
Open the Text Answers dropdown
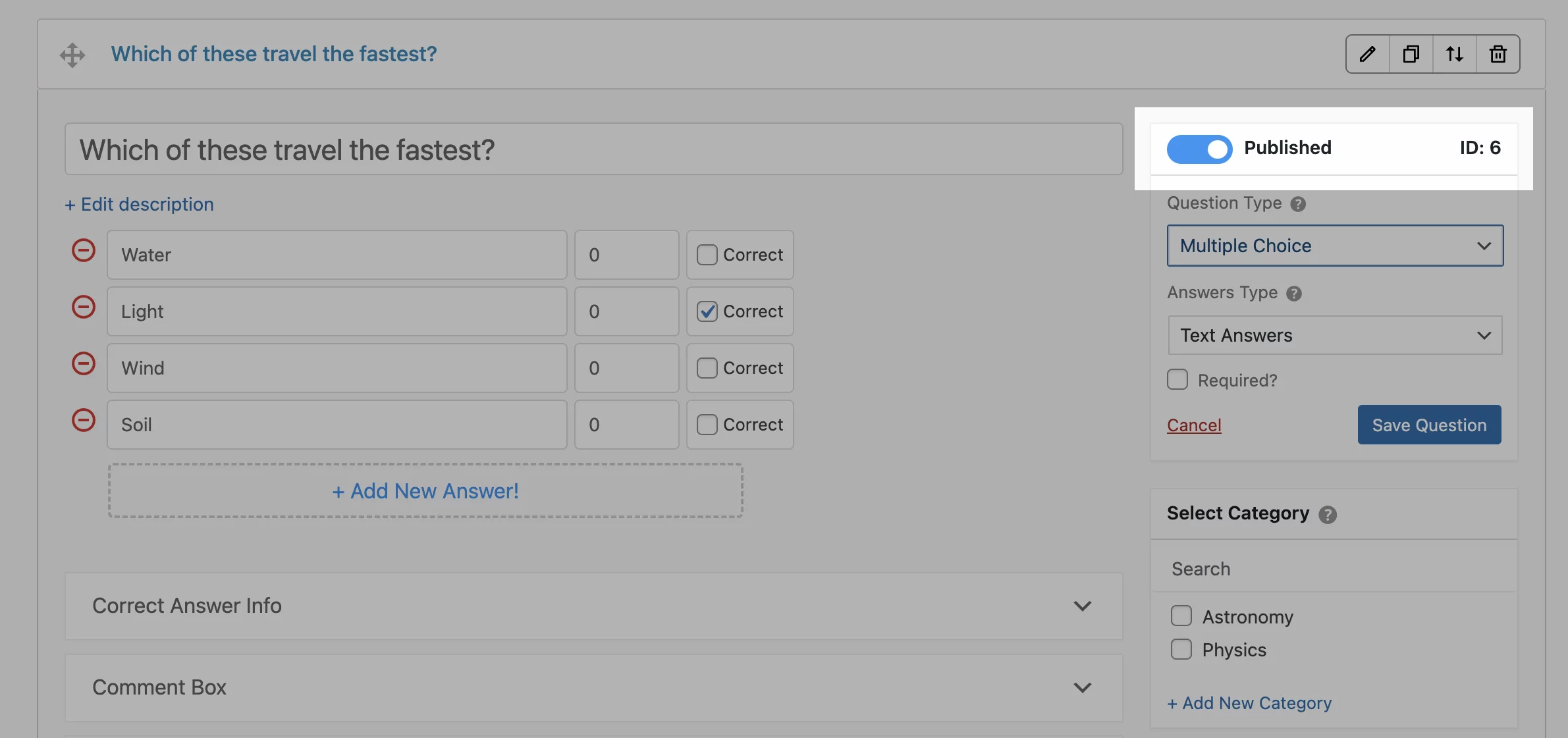pos(1334,335)
